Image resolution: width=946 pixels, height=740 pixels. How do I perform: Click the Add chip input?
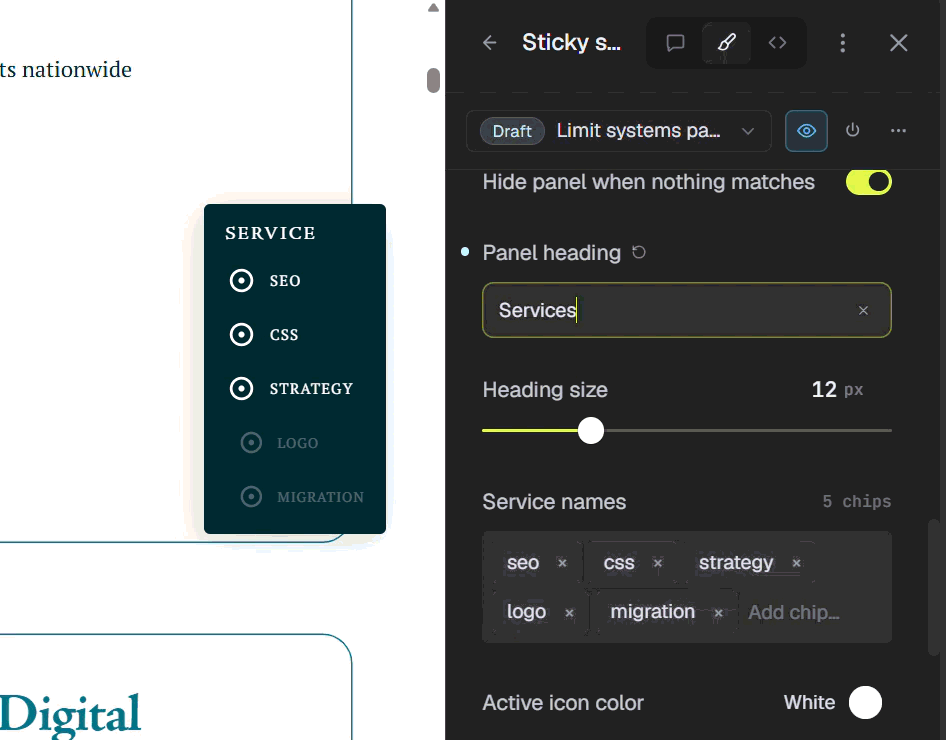point(793,613)
